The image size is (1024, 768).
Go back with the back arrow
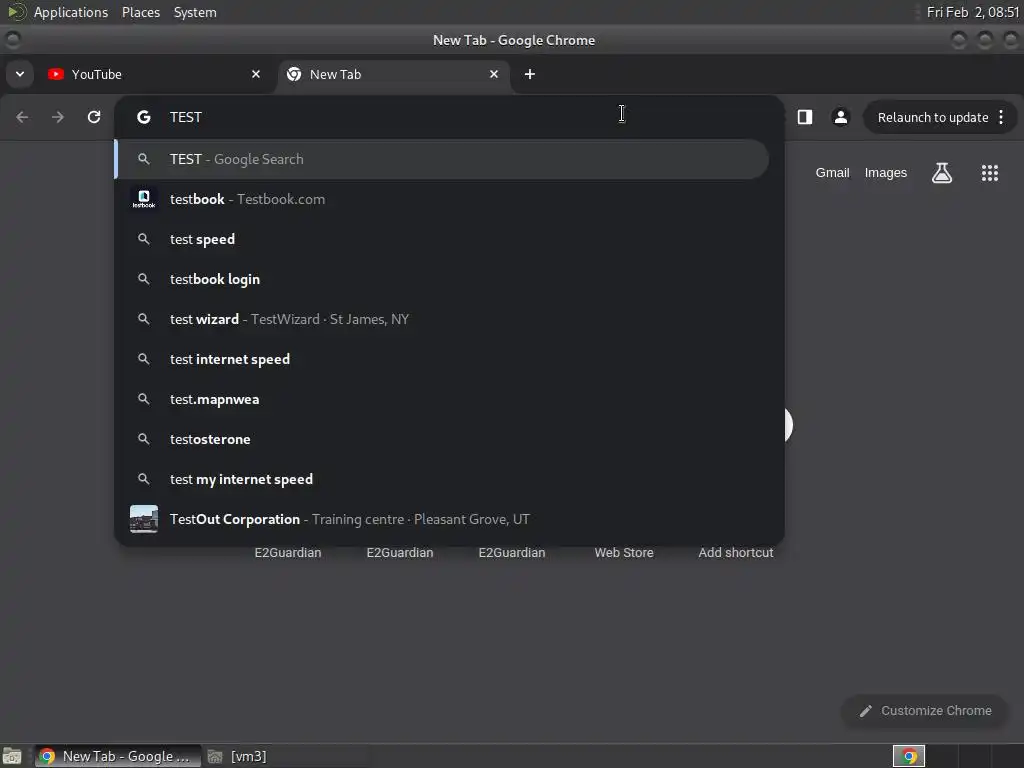tap(22, 117)
